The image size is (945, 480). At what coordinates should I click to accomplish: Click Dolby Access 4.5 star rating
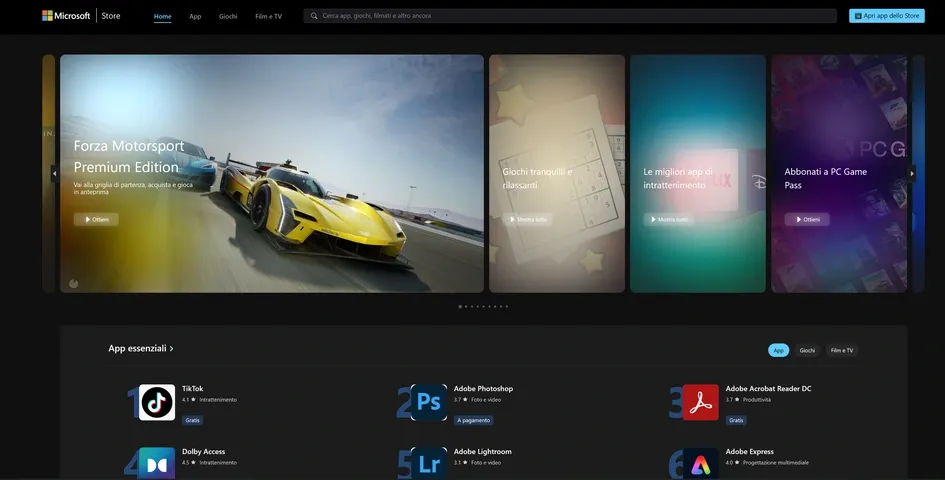[189, 463]
